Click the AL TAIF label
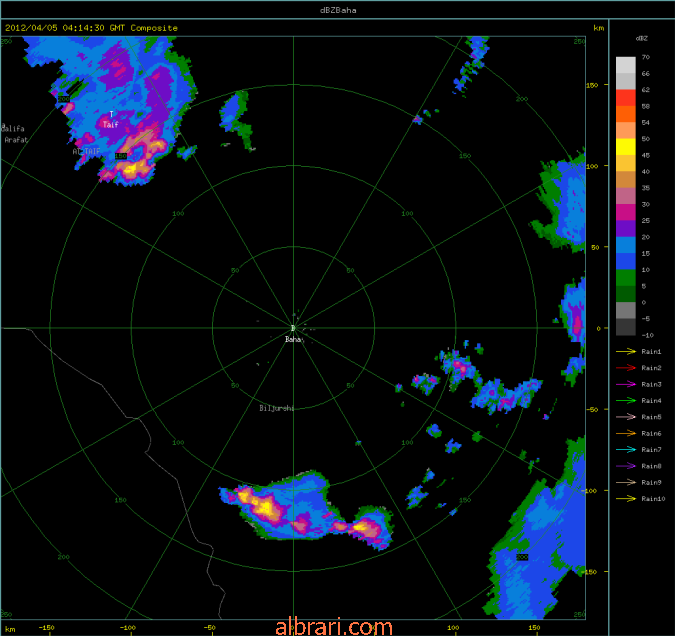 coord(86,151)
